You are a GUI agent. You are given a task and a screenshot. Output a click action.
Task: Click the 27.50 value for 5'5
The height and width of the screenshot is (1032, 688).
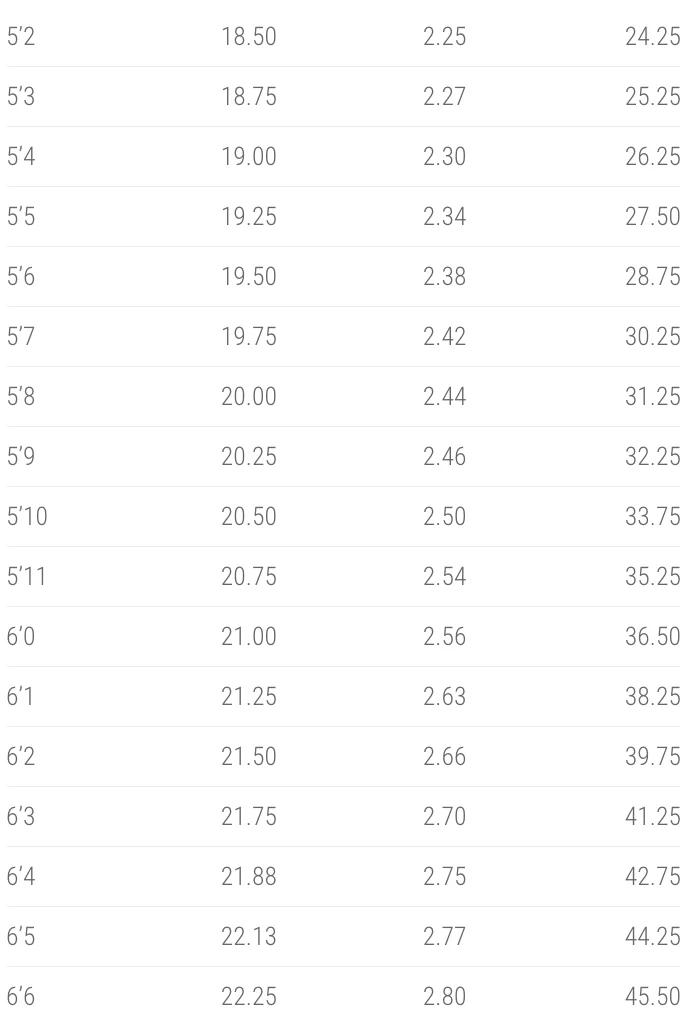click(x=652, y=216)
